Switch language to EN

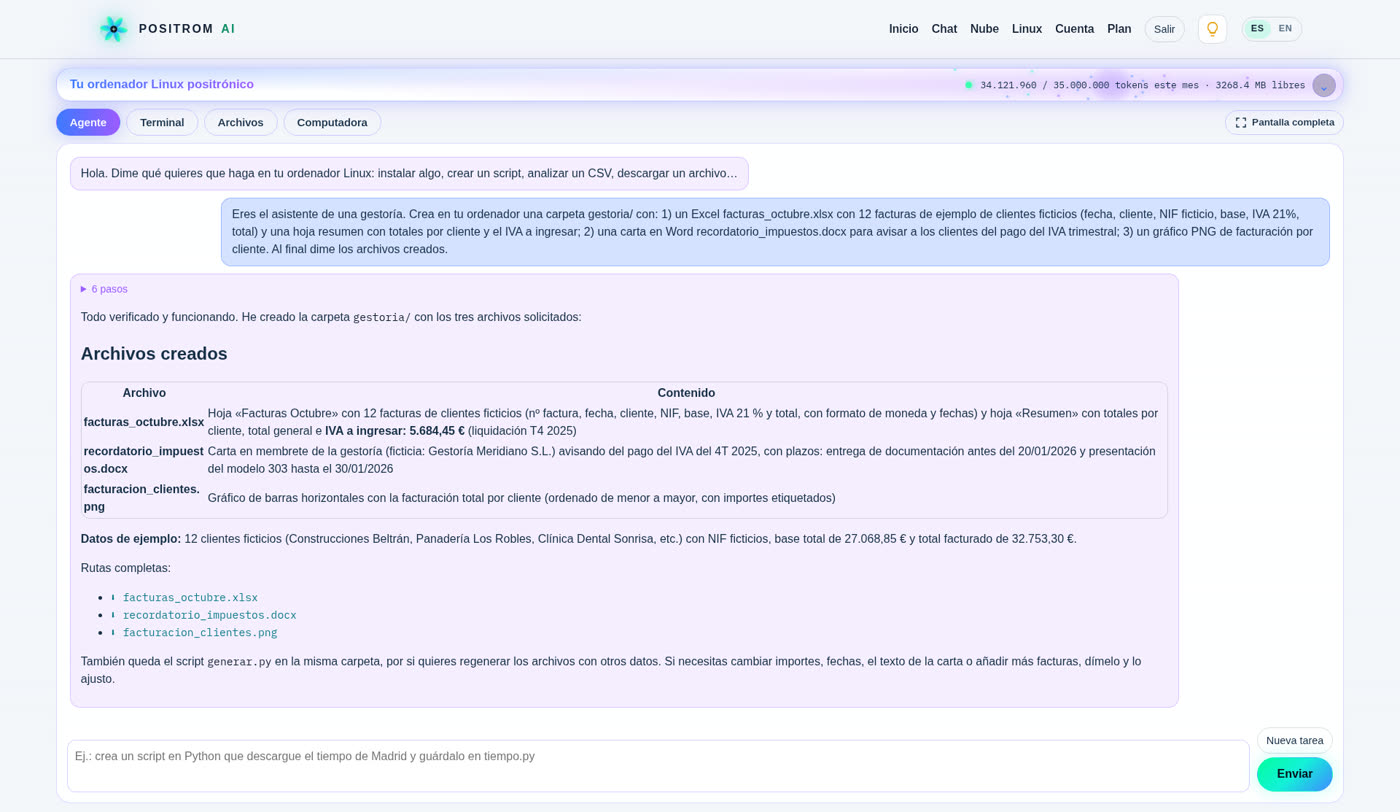1285,29
